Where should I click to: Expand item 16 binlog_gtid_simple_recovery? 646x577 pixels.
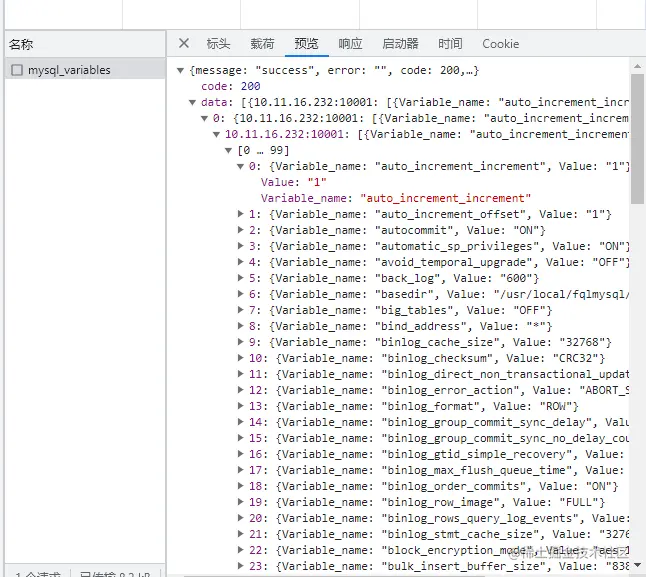[240, 454]
